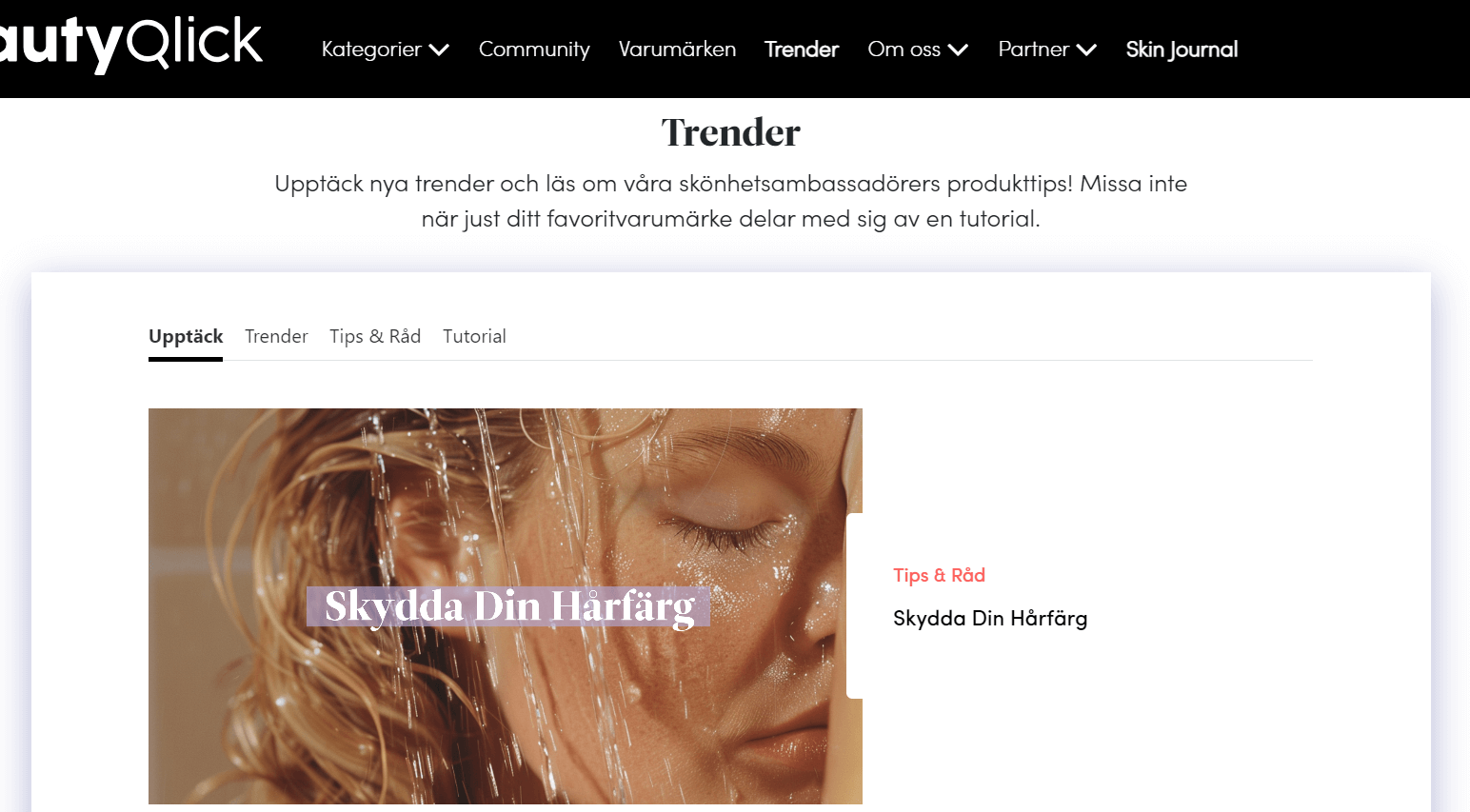Go to the Community page

coord(534,50)
